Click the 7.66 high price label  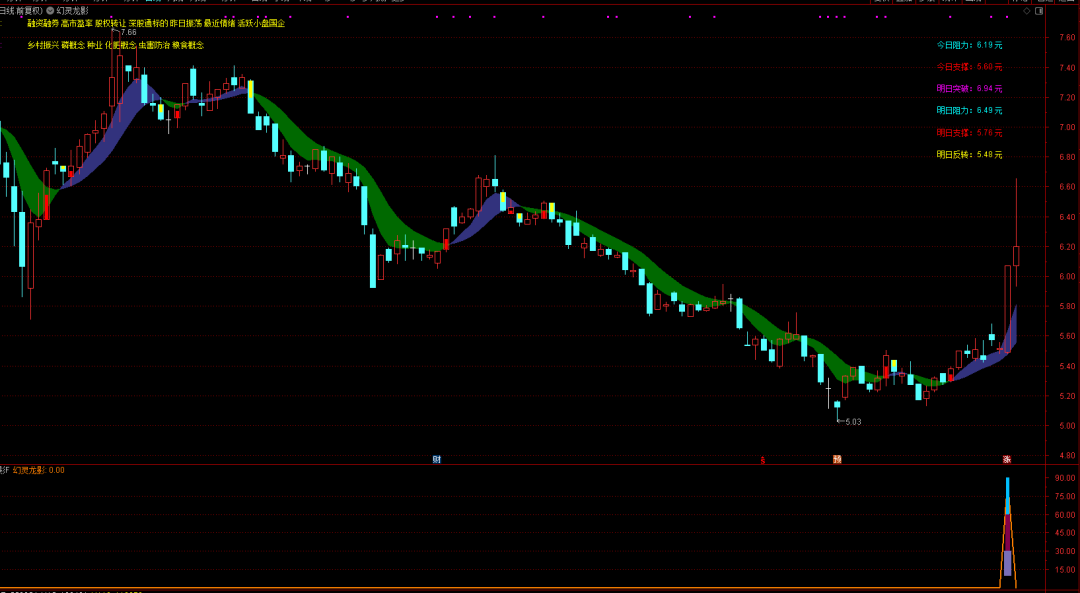tap(127, 33)
